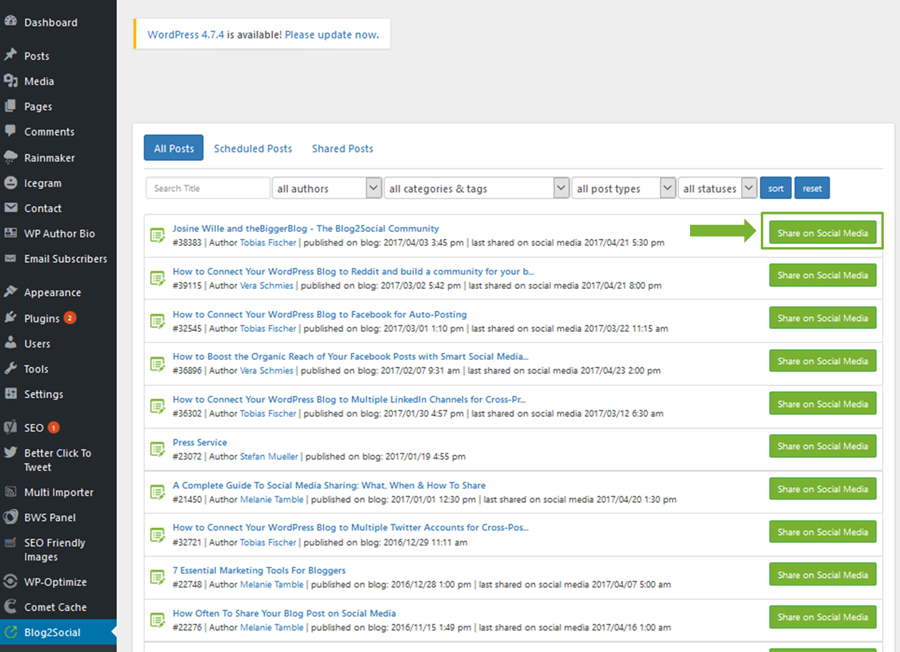
Task: Click the reset button
Action: (x=812, y=188)
